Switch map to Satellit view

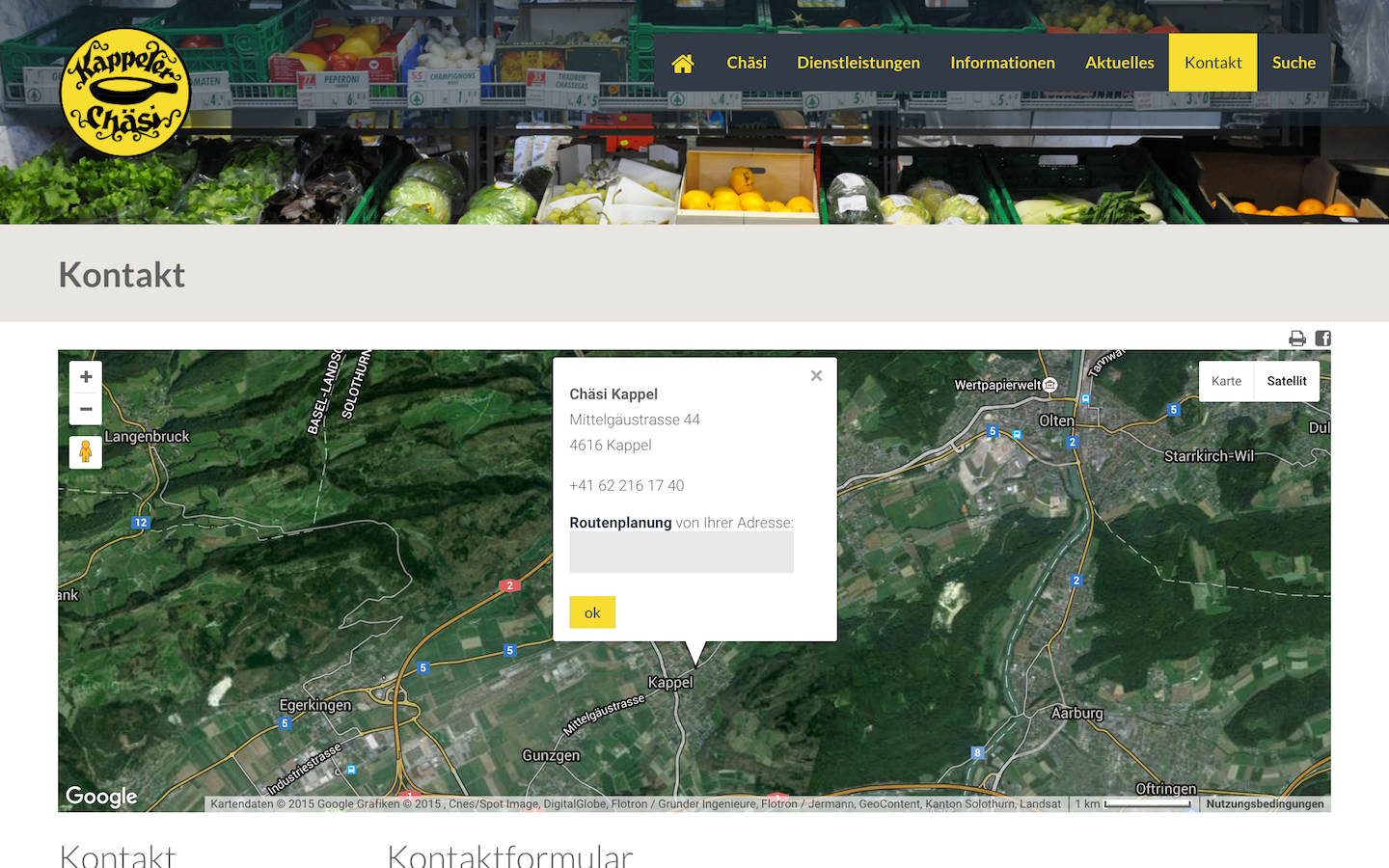pyautogui.click(x=1287, y=381)
